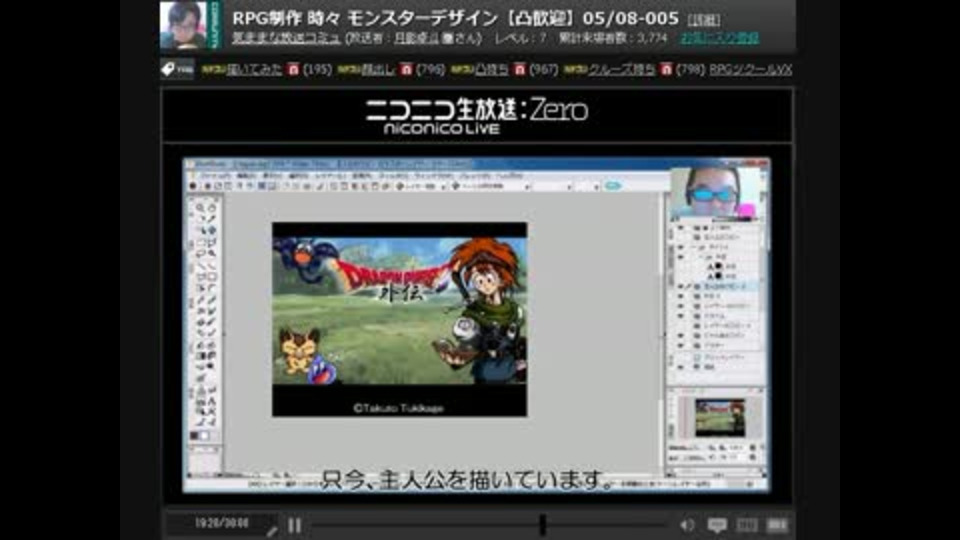Pause the live broadcast playback
This screenshot has height=540, width=960.
pyautogui.click(x=294, y=525)
